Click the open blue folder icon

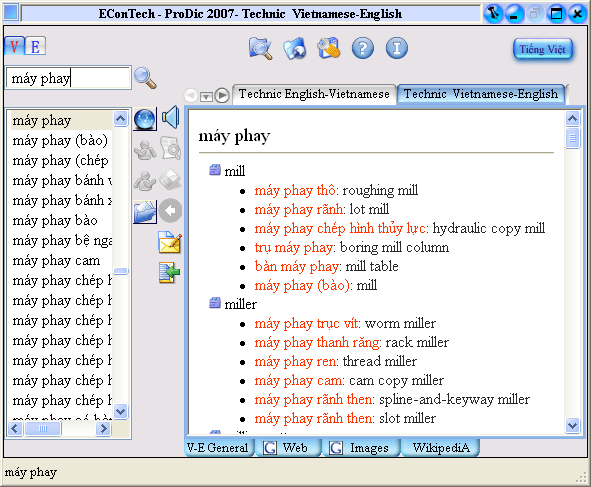pyautogui.click(x=145, y=212)
